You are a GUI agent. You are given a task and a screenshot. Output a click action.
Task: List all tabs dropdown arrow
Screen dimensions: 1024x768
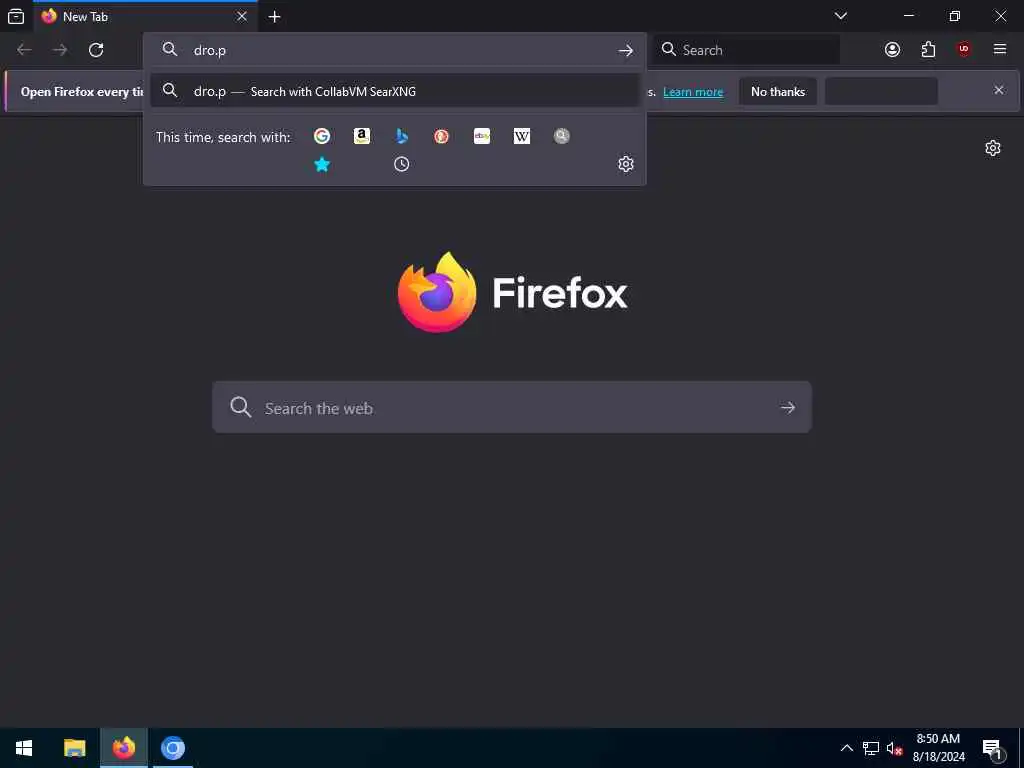click(841, 16)
